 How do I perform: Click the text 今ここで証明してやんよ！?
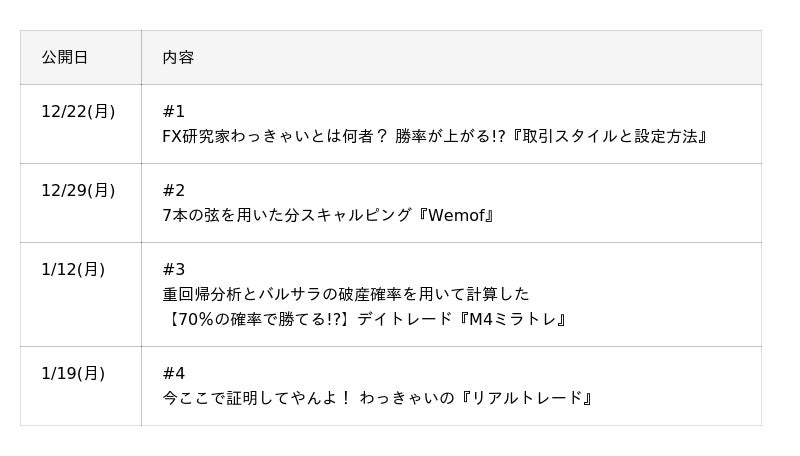257,399
